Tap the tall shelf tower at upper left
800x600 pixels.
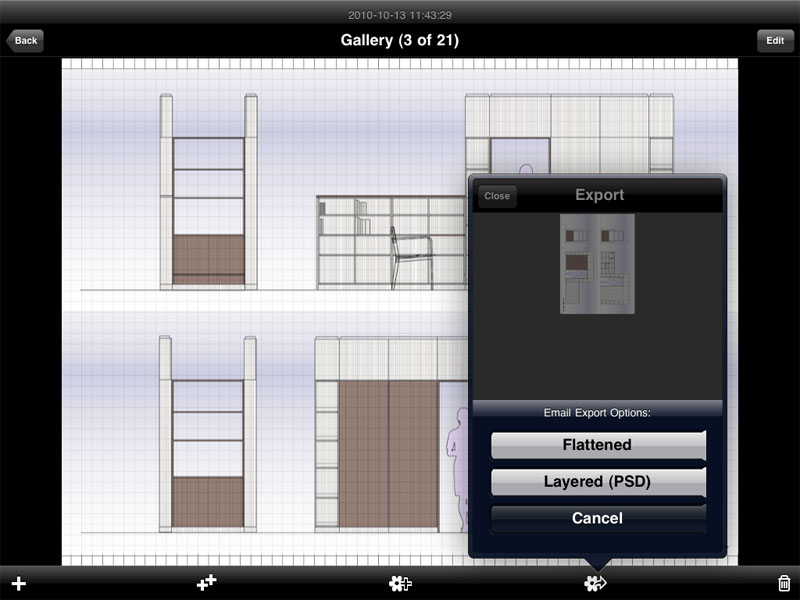[209, 192]
